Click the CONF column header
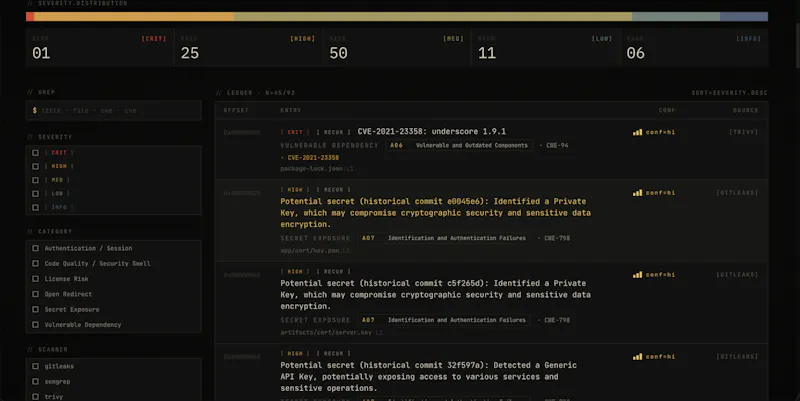 pos(666,110)
